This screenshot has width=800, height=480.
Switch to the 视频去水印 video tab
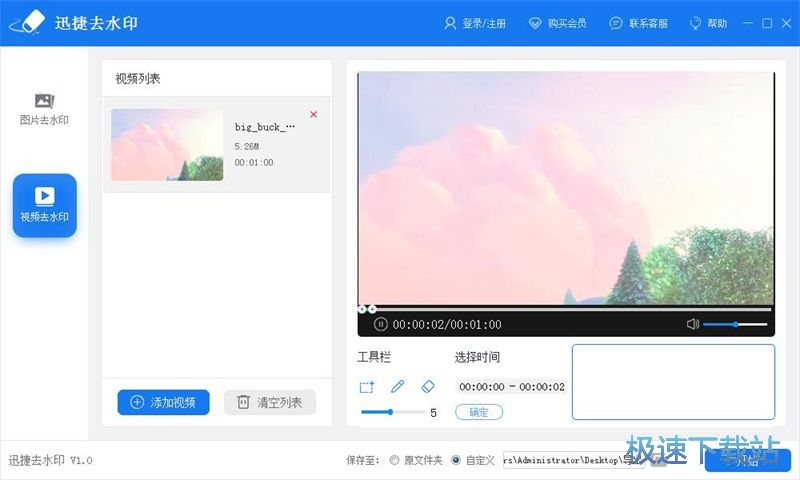[45, 206]
